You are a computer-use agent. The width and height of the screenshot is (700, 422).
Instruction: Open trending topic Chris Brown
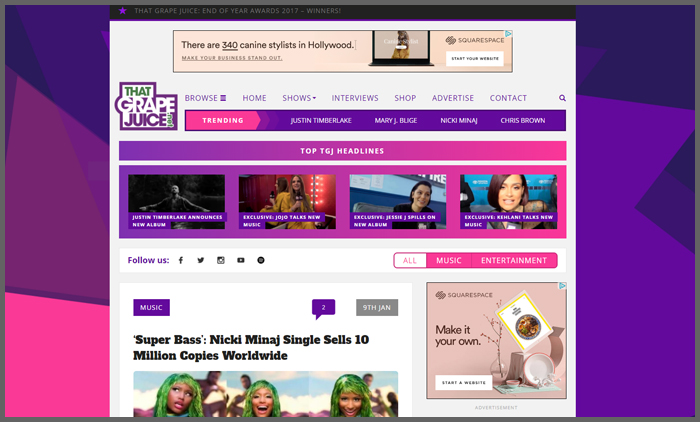click(x=522, y=121)
